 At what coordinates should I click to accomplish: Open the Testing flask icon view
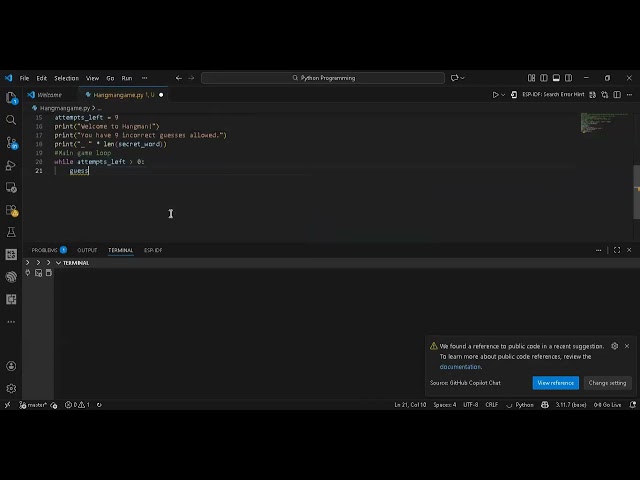pyautogui.click(x=11, y=232)
